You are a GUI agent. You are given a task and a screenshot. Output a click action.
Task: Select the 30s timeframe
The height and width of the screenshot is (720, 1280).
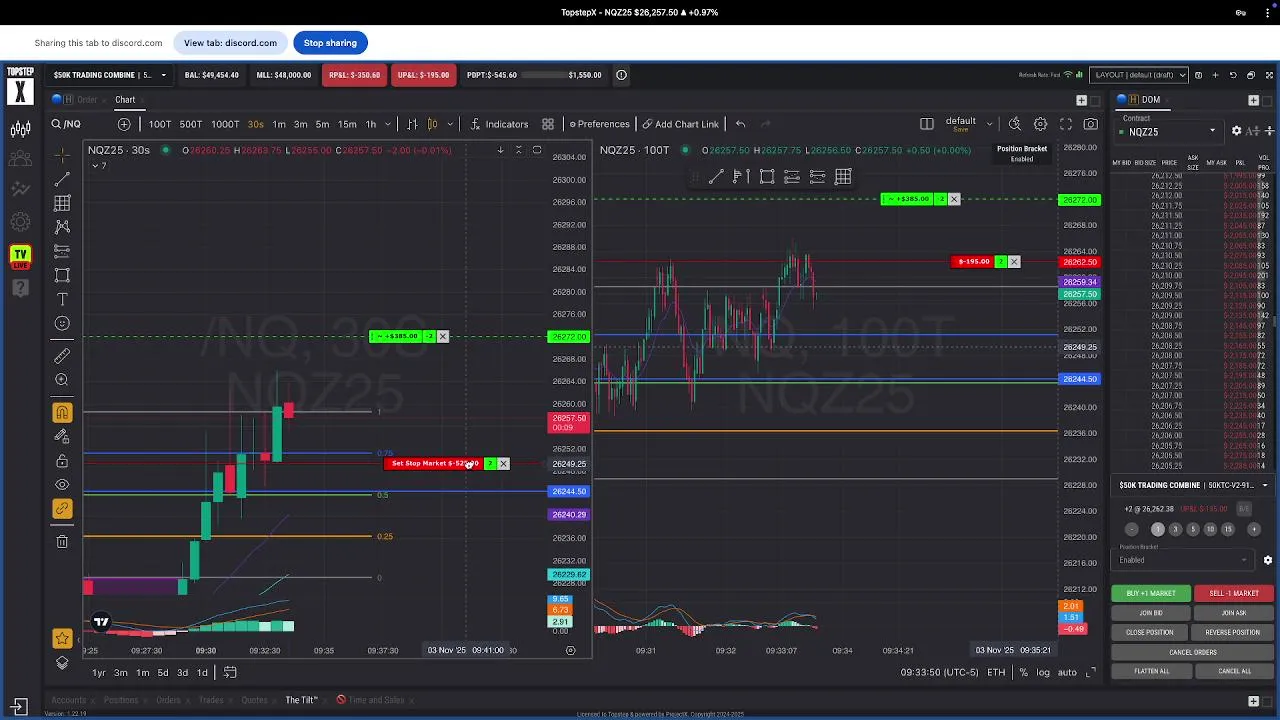tap(255, 124)
